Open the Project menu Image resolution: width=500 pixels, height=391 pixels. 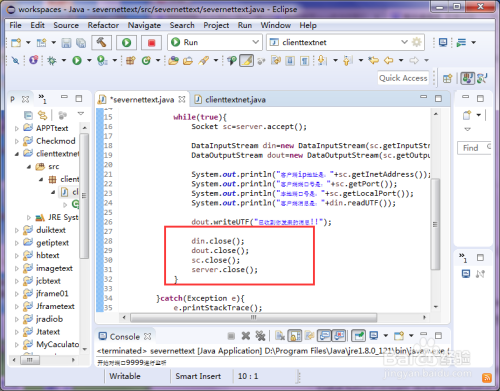[216, 25]
